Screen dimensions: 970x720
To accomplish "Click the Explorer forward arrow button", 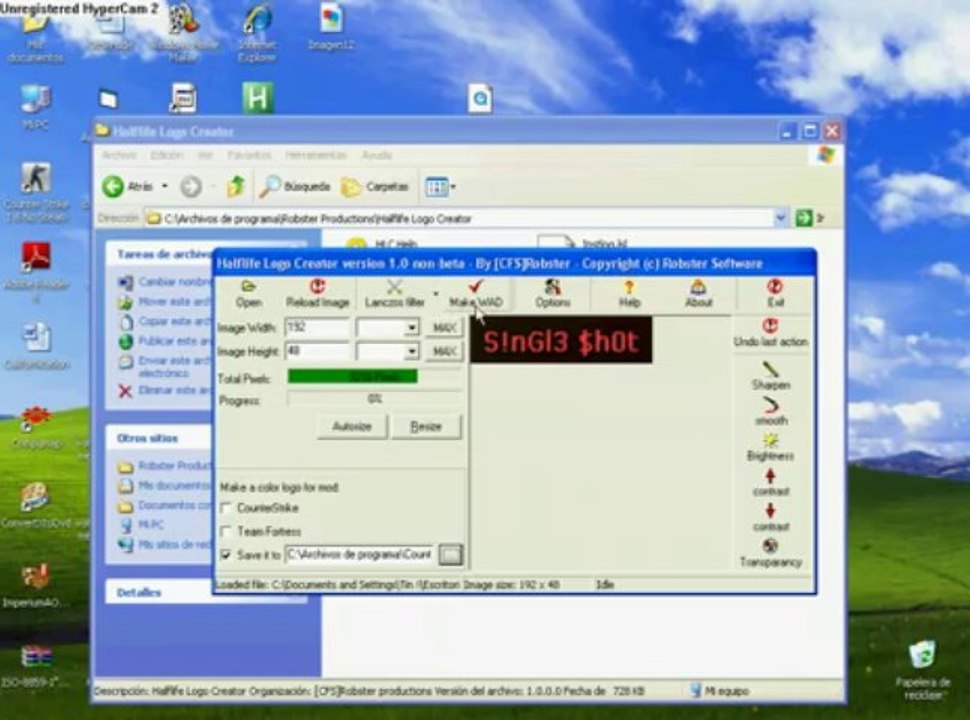I will coord(191,186).
